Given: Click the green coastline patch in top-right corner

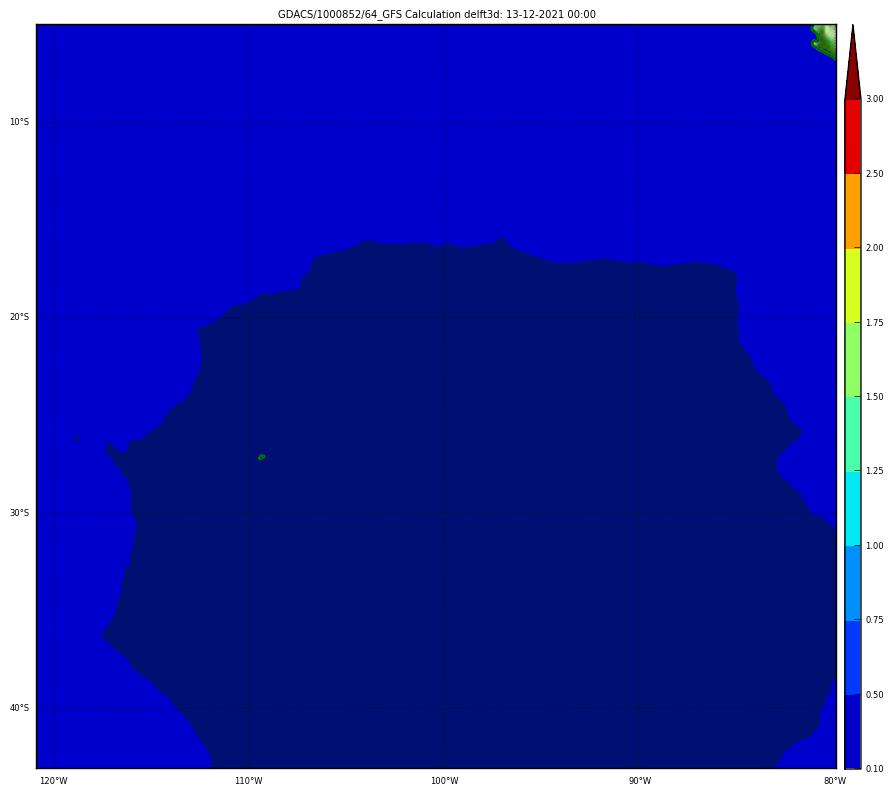Looking at the screenshot, I should pos(823,40).
